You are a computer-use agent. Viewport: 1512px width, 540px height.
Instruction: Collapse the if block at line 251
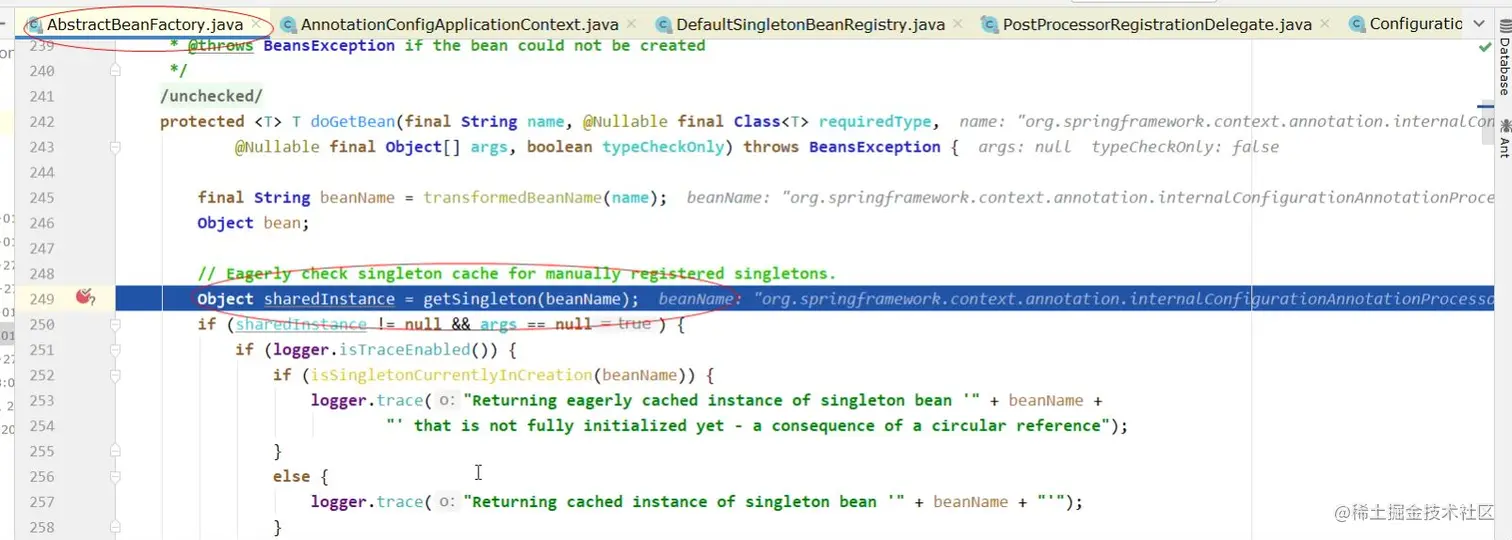click(x=116, y=350)
